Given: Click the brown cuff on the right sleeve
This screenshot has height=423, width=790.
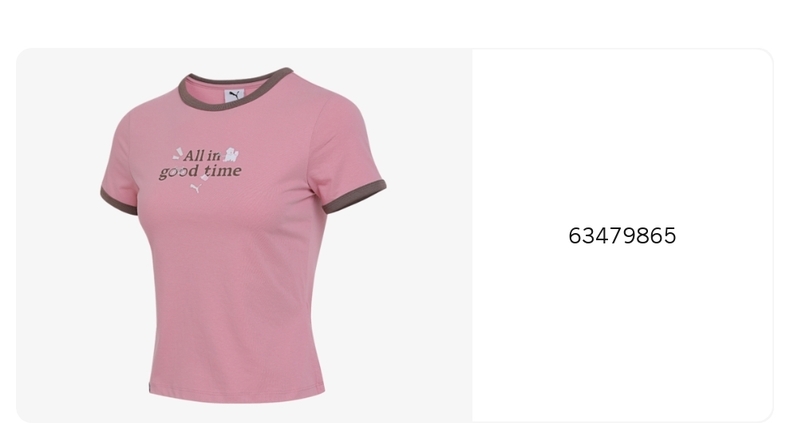Looking at the screenshot, I should coord(355,196).
